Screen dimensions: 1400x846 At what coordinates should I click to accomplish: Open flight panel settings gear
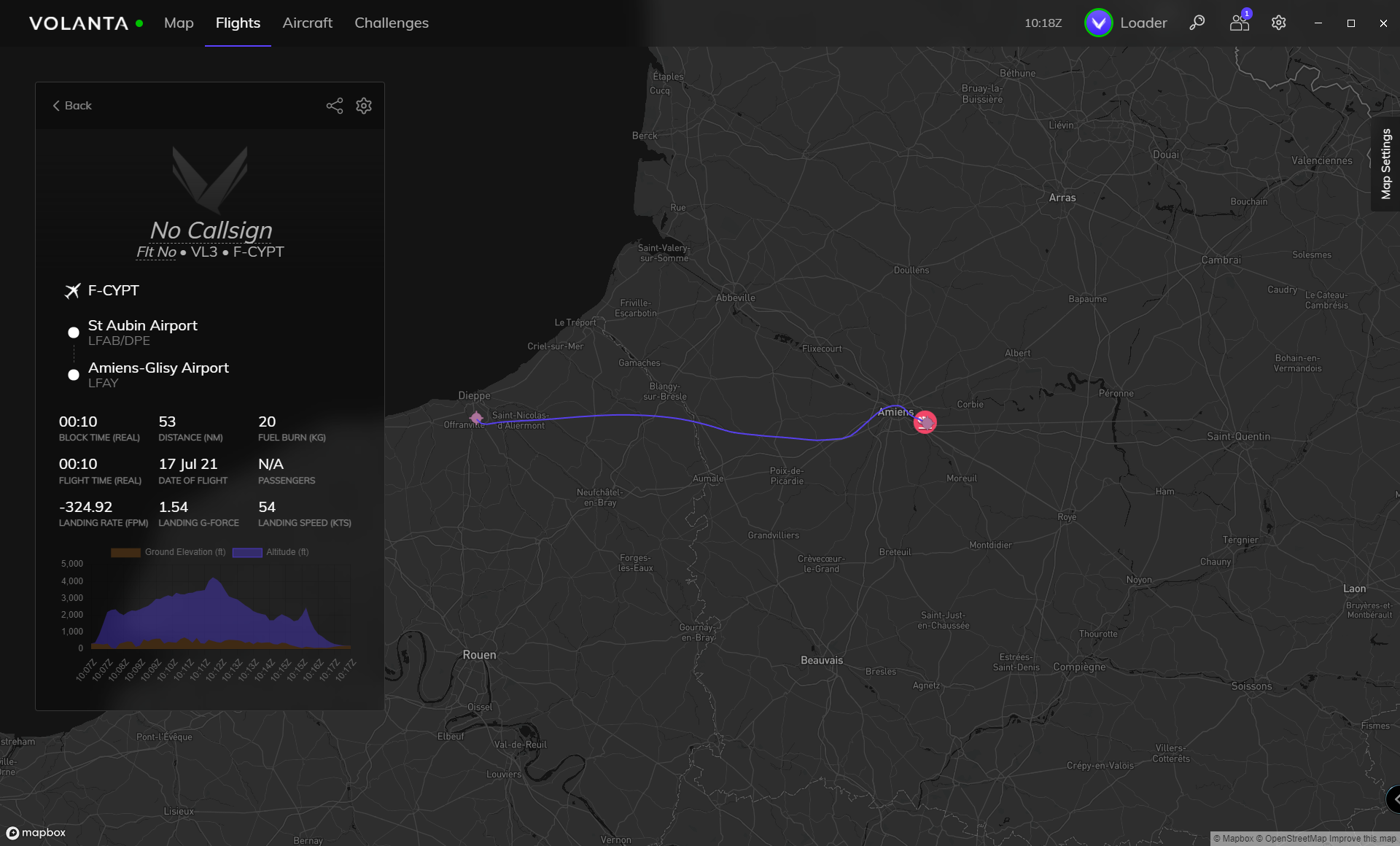tap(364, 106)
